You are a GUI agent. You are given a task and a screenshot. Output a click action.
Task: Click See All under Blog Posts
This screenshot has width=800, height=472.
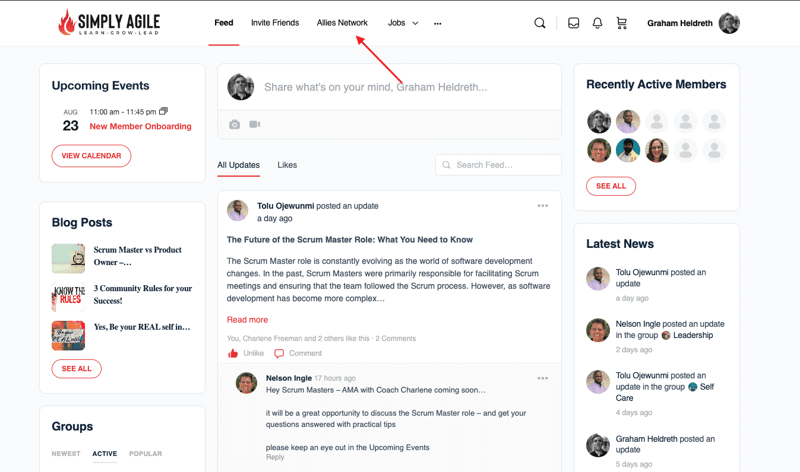(77, 368)
